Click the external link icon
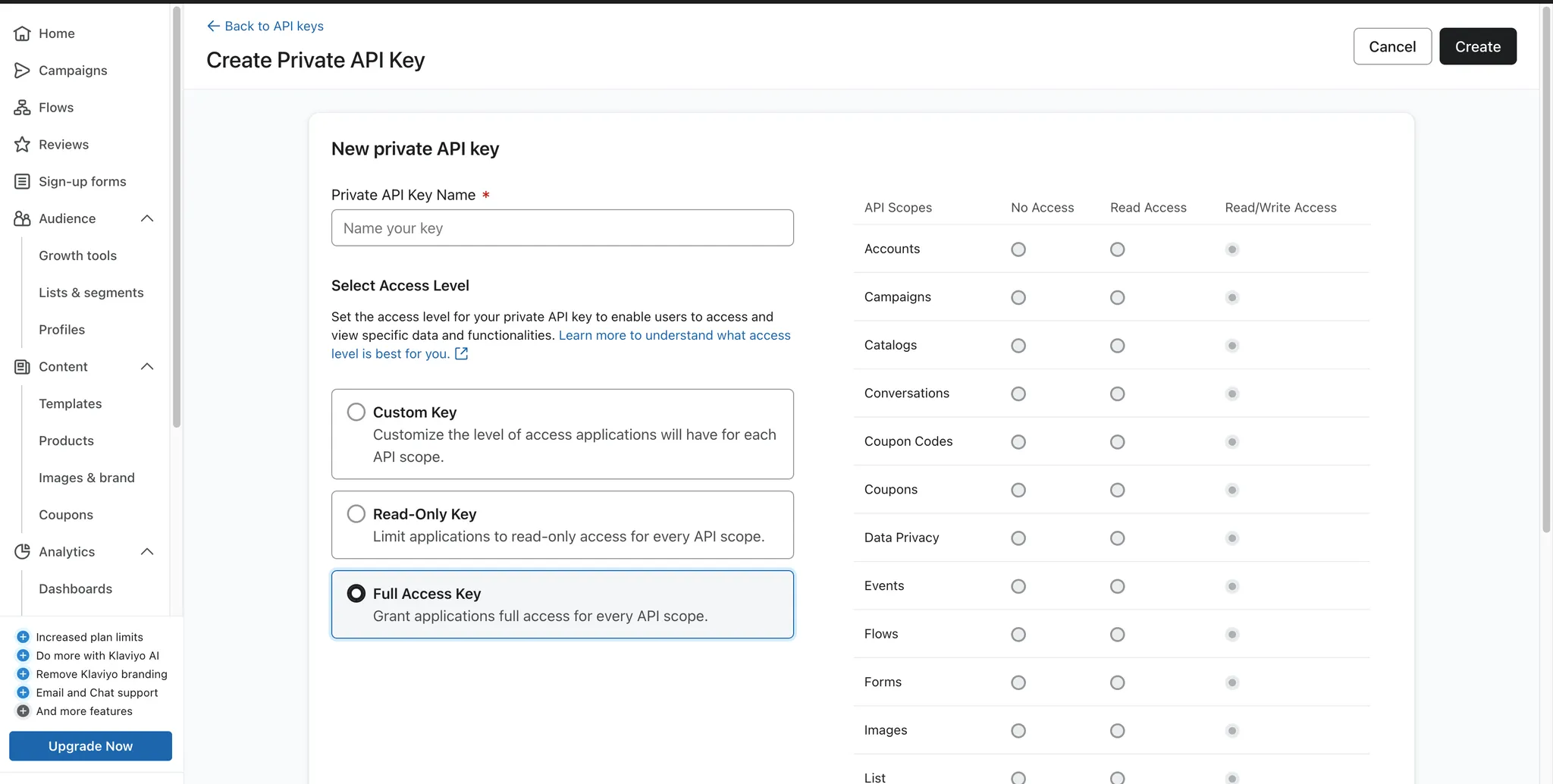This screenshot has height=784, width=1553. point(461,353)
